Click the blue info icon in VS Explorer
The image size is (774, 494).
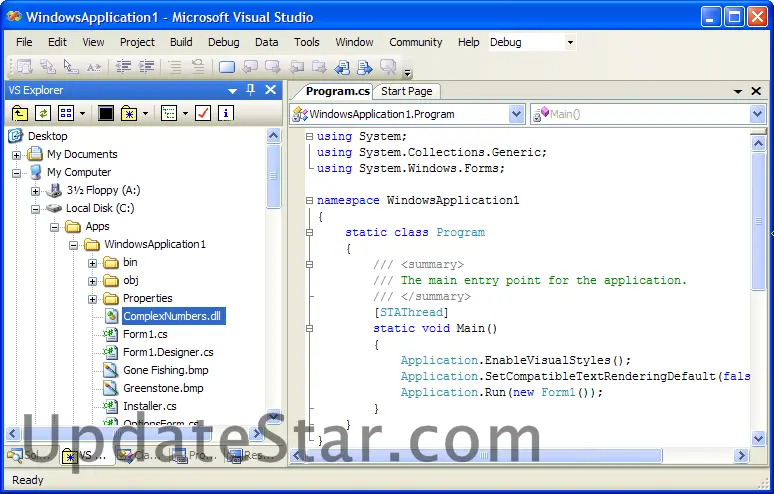[226, 114]
